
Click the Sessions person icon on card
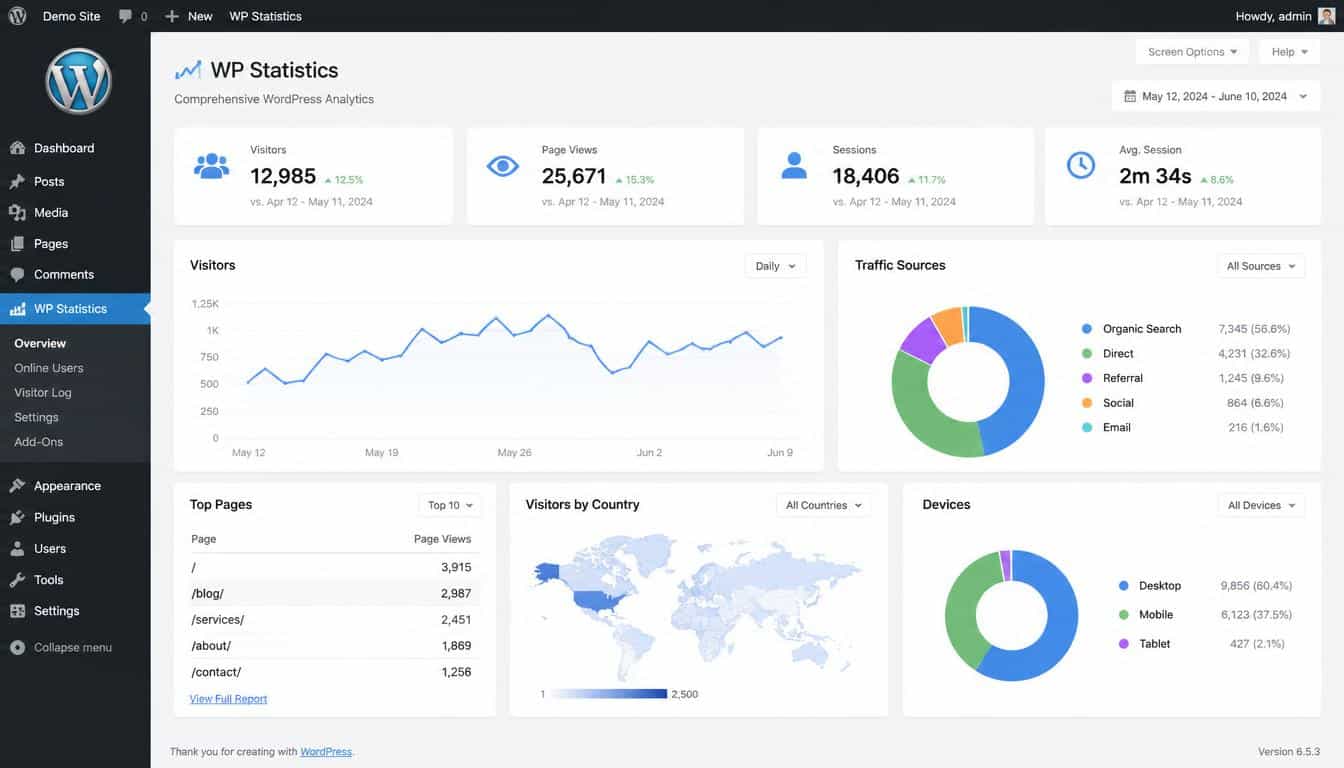coord(794,166)
